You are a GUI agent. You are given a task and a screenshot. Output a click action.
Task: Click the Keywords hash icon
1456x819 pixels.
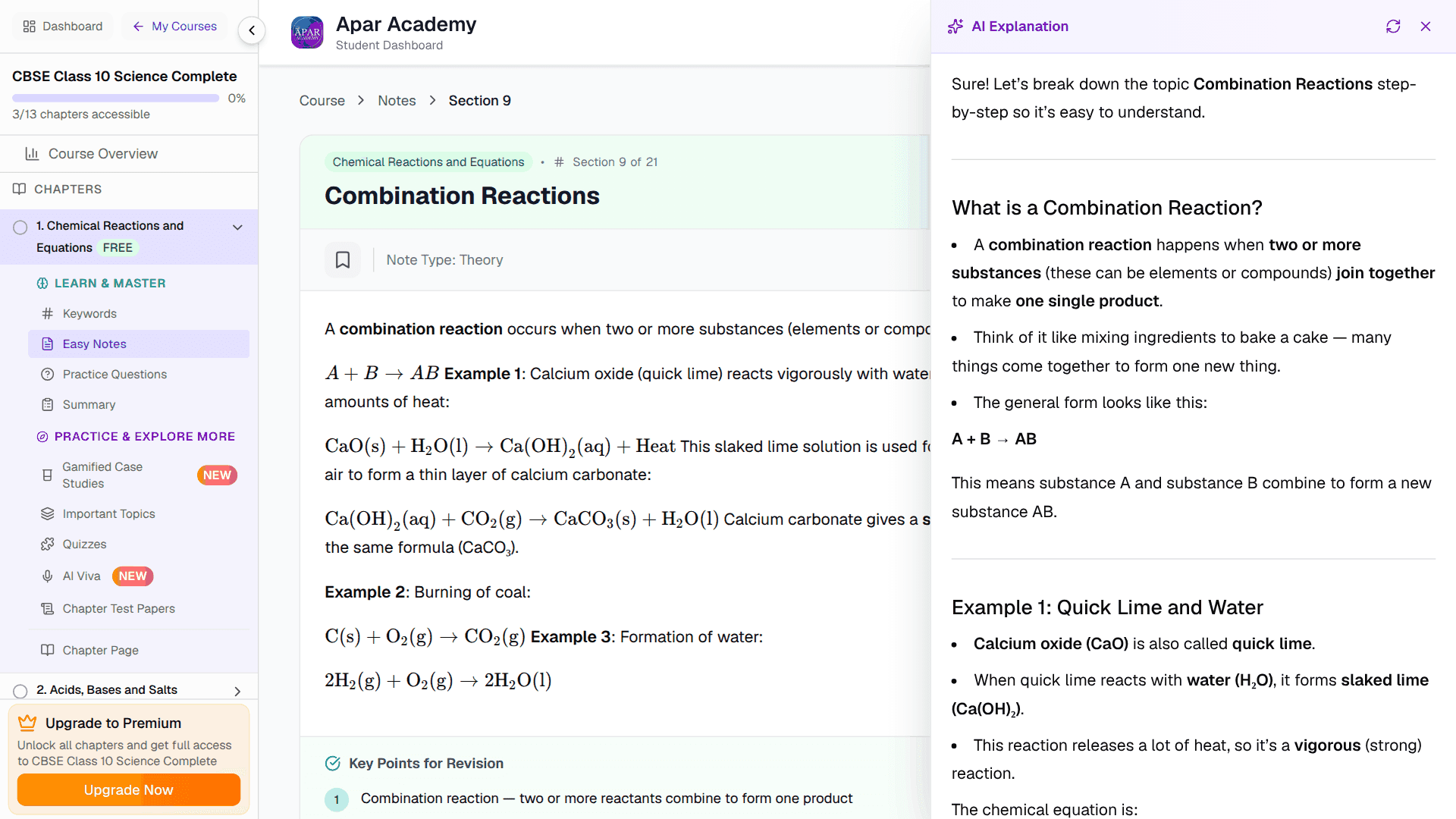47,314
